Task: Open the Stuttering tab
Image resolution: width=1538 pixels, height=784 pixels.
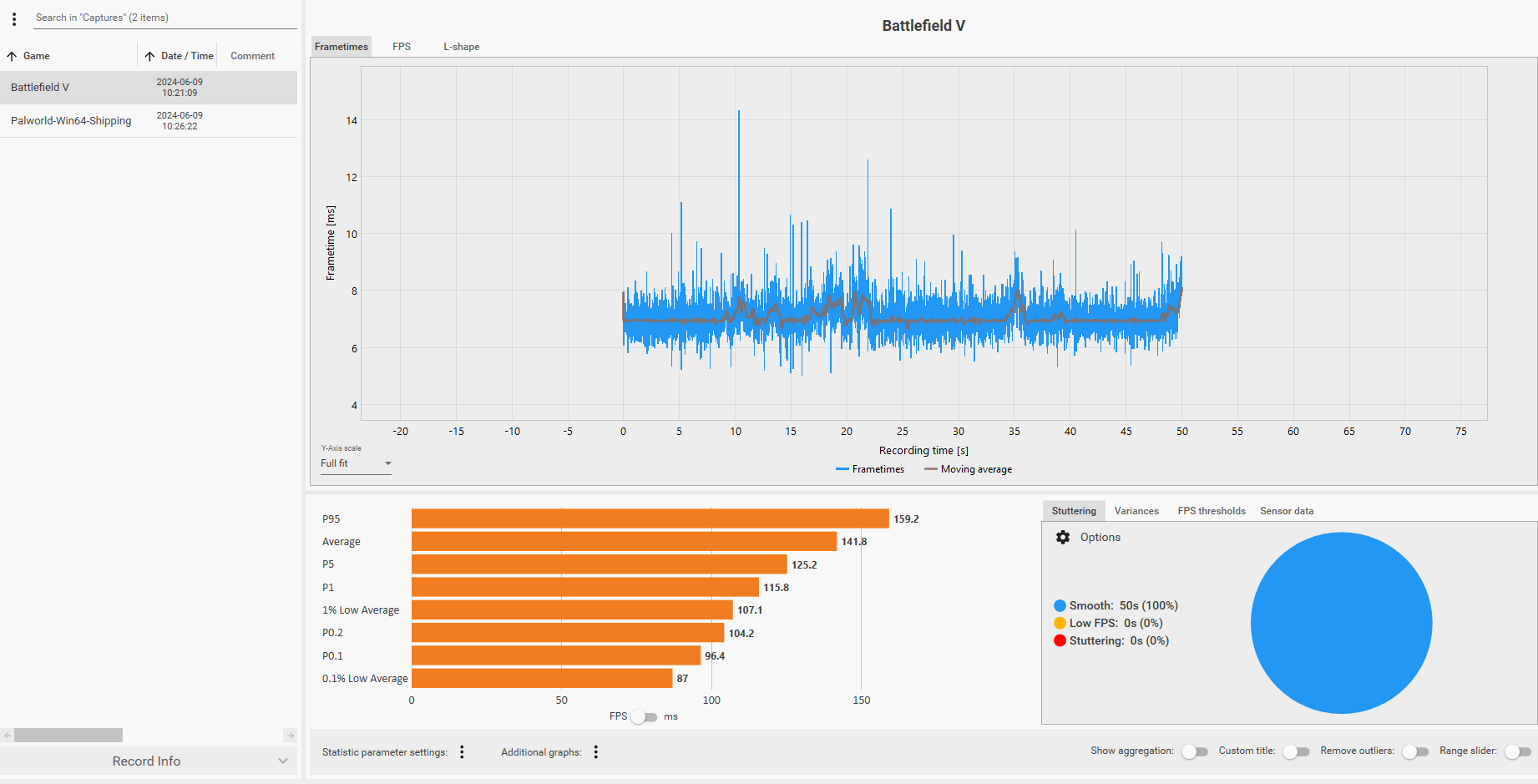Action: 1074,511
